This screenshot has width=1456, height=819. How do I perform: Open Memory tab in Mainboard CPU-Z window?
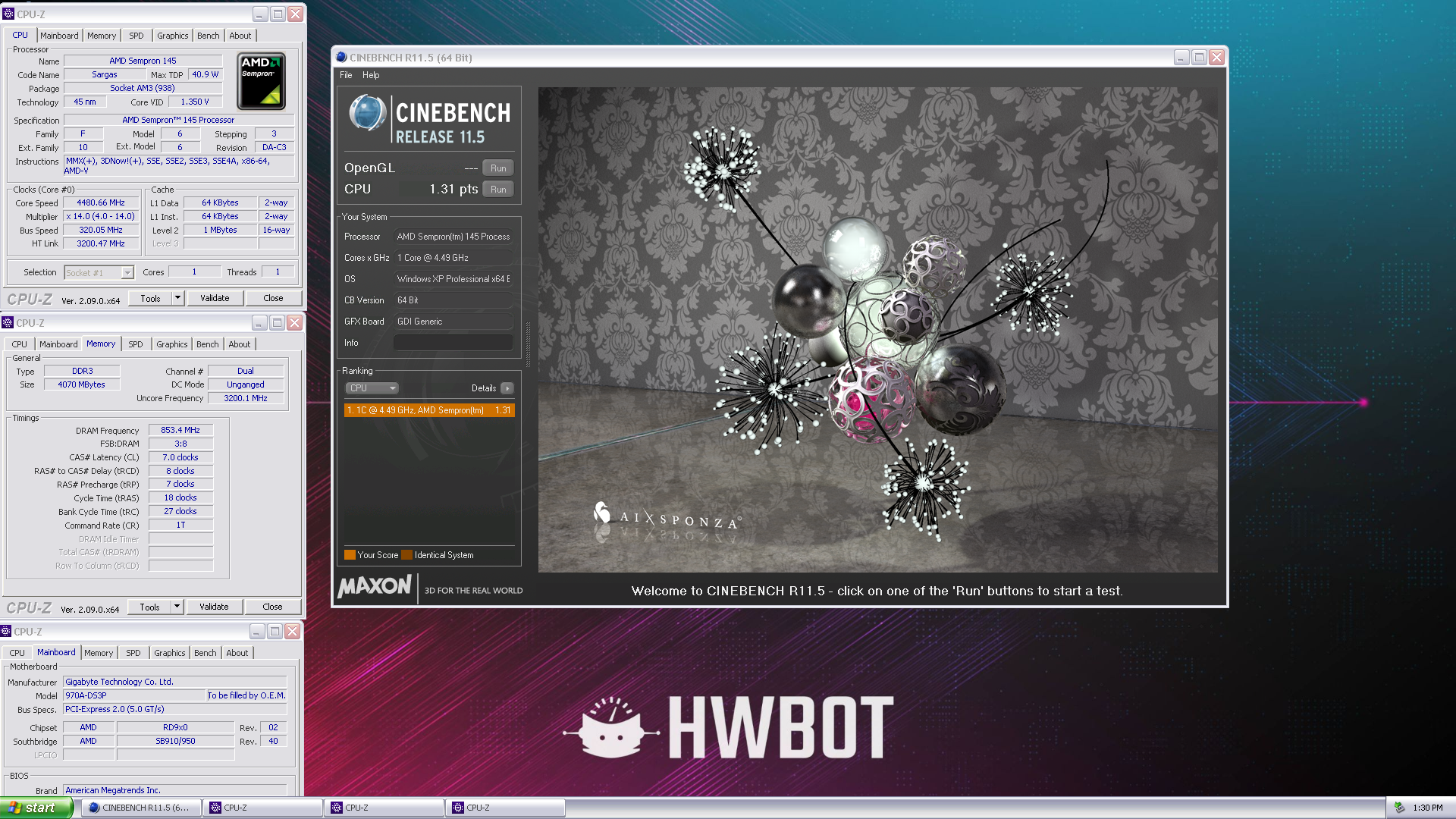pyautogui.click(x=99, y=653)
